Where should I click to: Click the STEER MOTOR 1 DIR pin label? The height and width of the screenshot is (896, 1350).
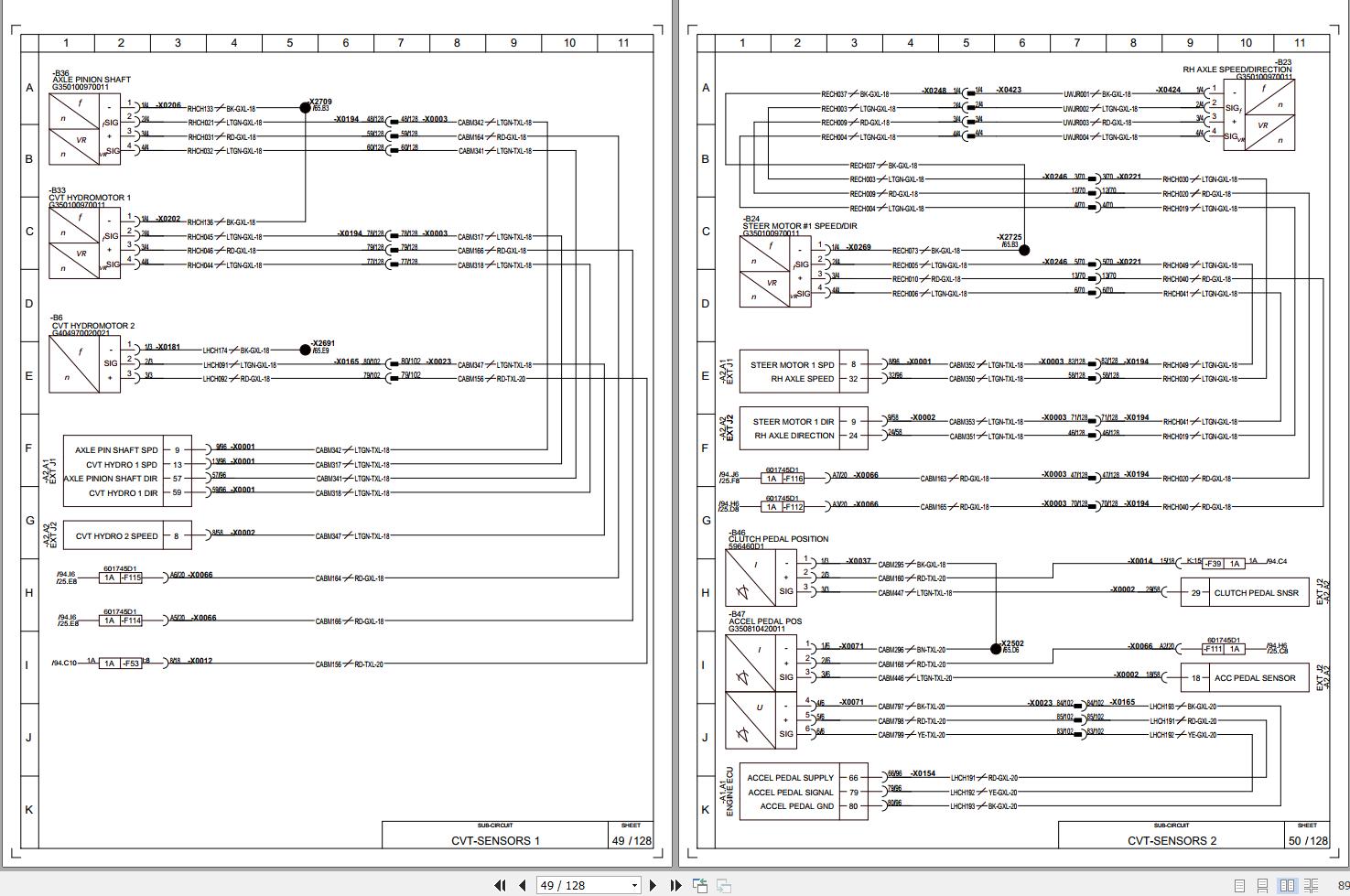794,422
